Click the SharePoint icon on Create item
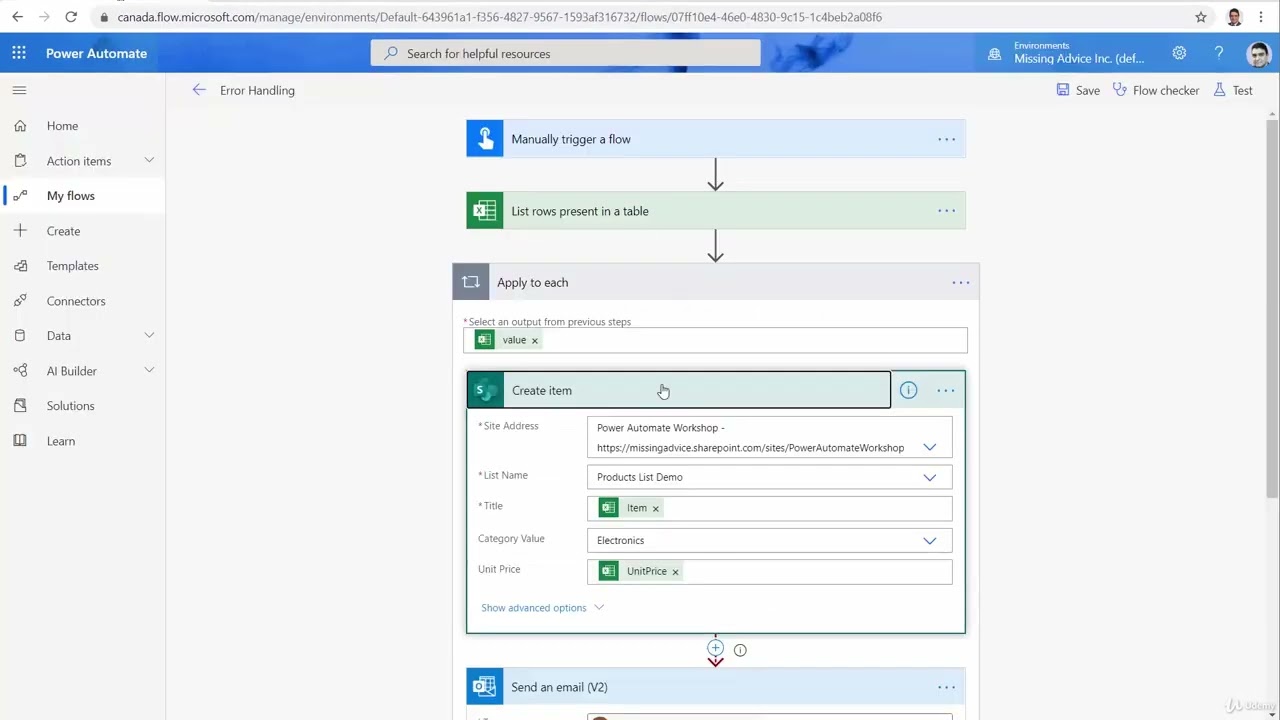 click(x=485, y=390)
